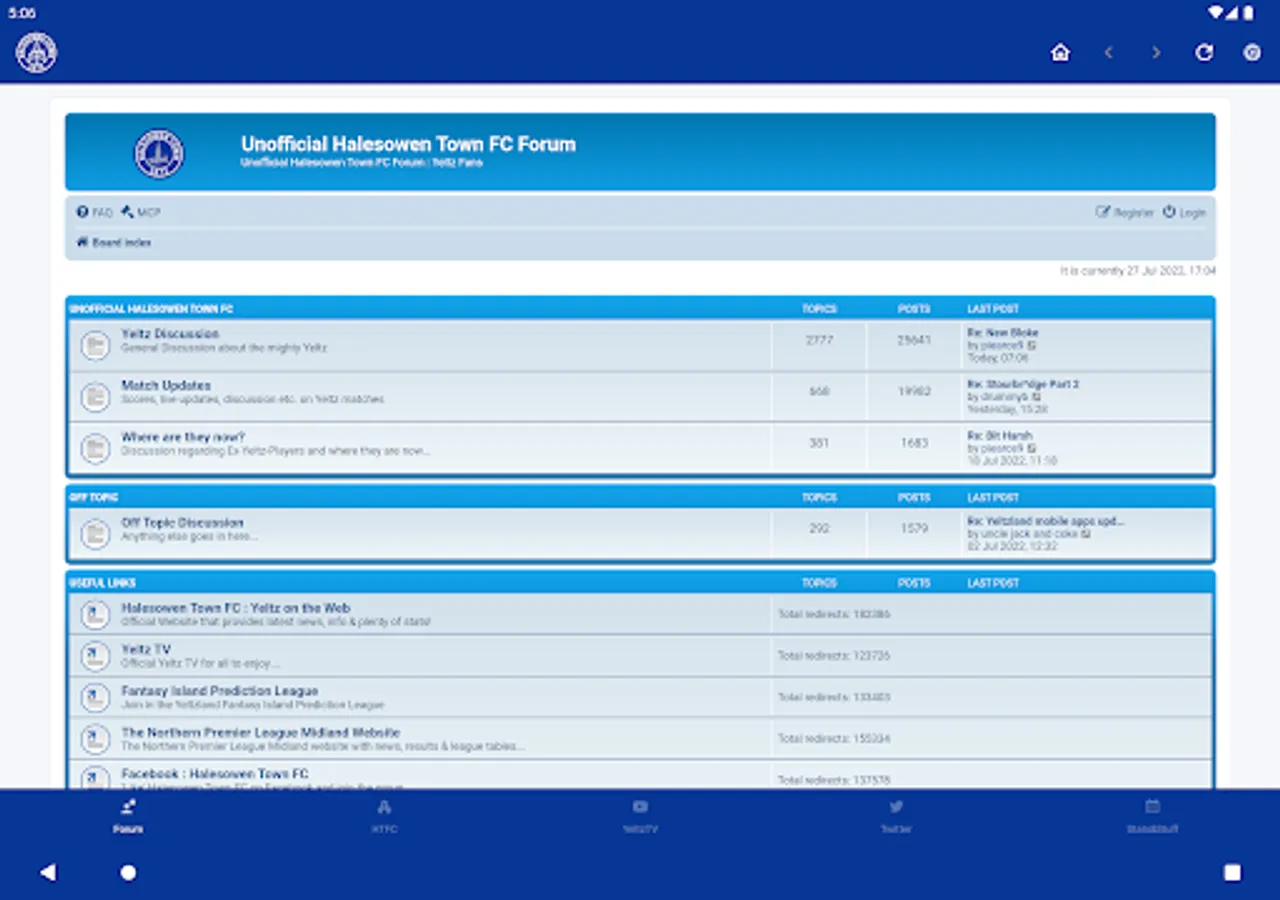Switch to the Twitter bottom tab

point(896,816)
